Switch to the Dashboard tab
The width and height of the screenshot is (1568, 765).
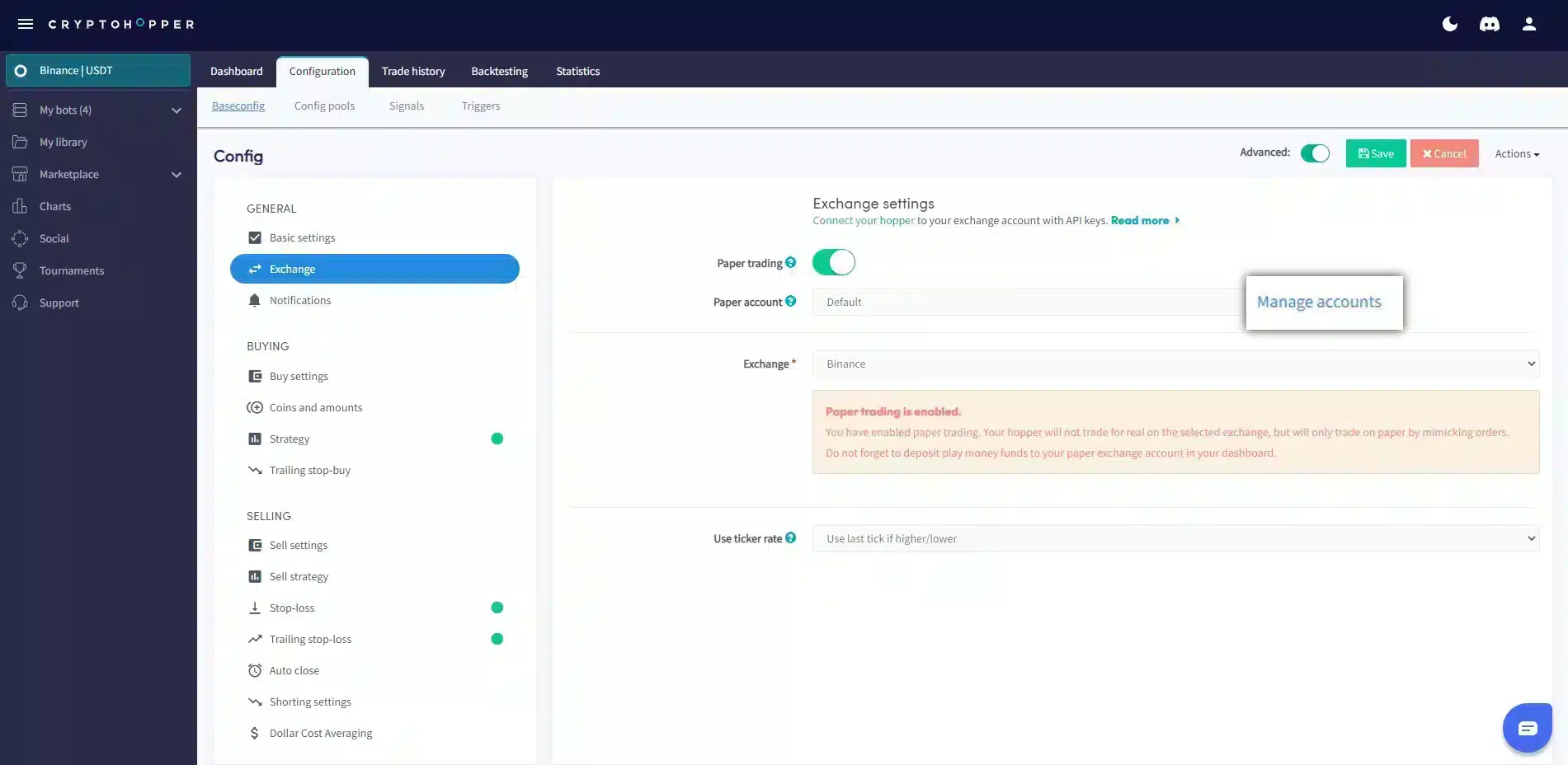(237, 71)
